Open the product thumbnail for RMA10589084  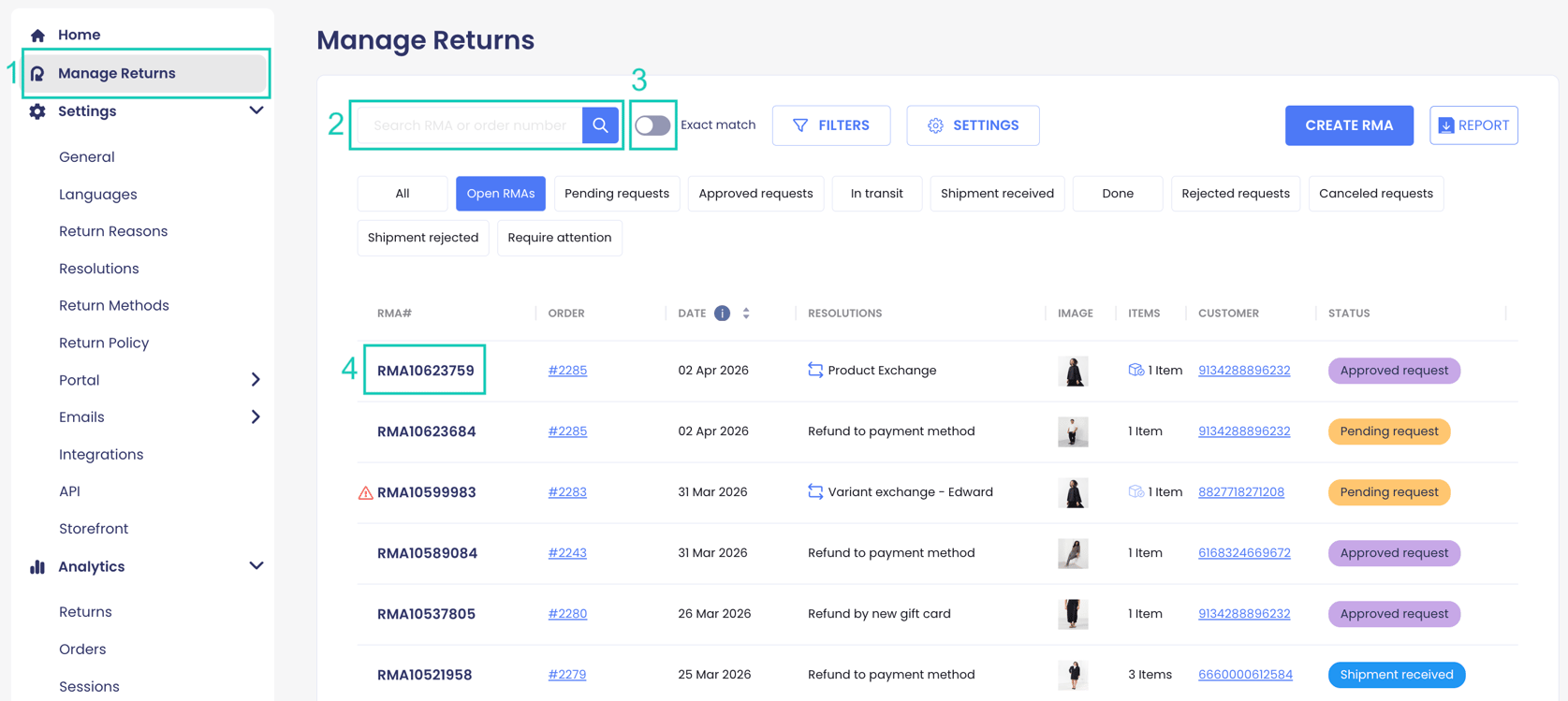click(x=1073, y=553)
